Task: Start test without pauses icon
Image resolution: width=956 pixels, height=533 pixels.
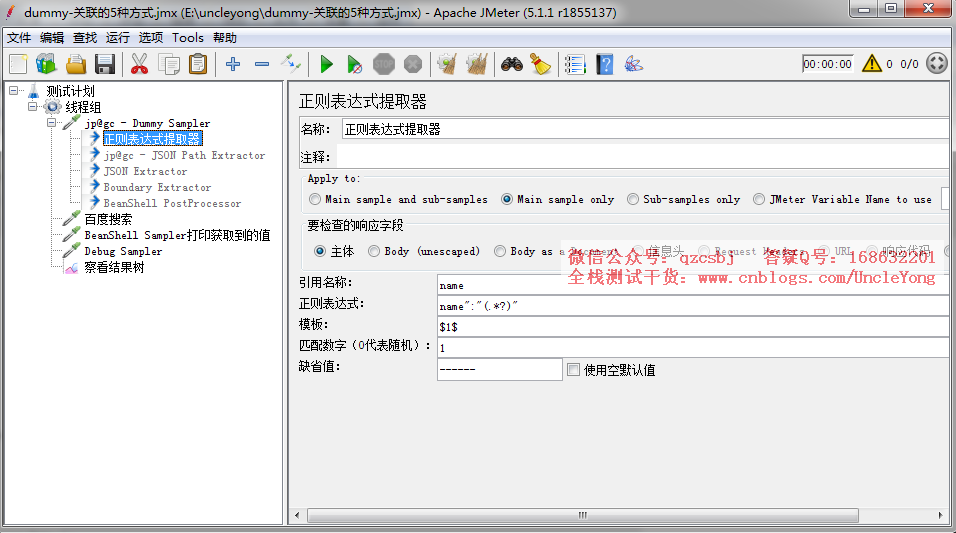Action: pyautogui.click(x=355, y=64)
